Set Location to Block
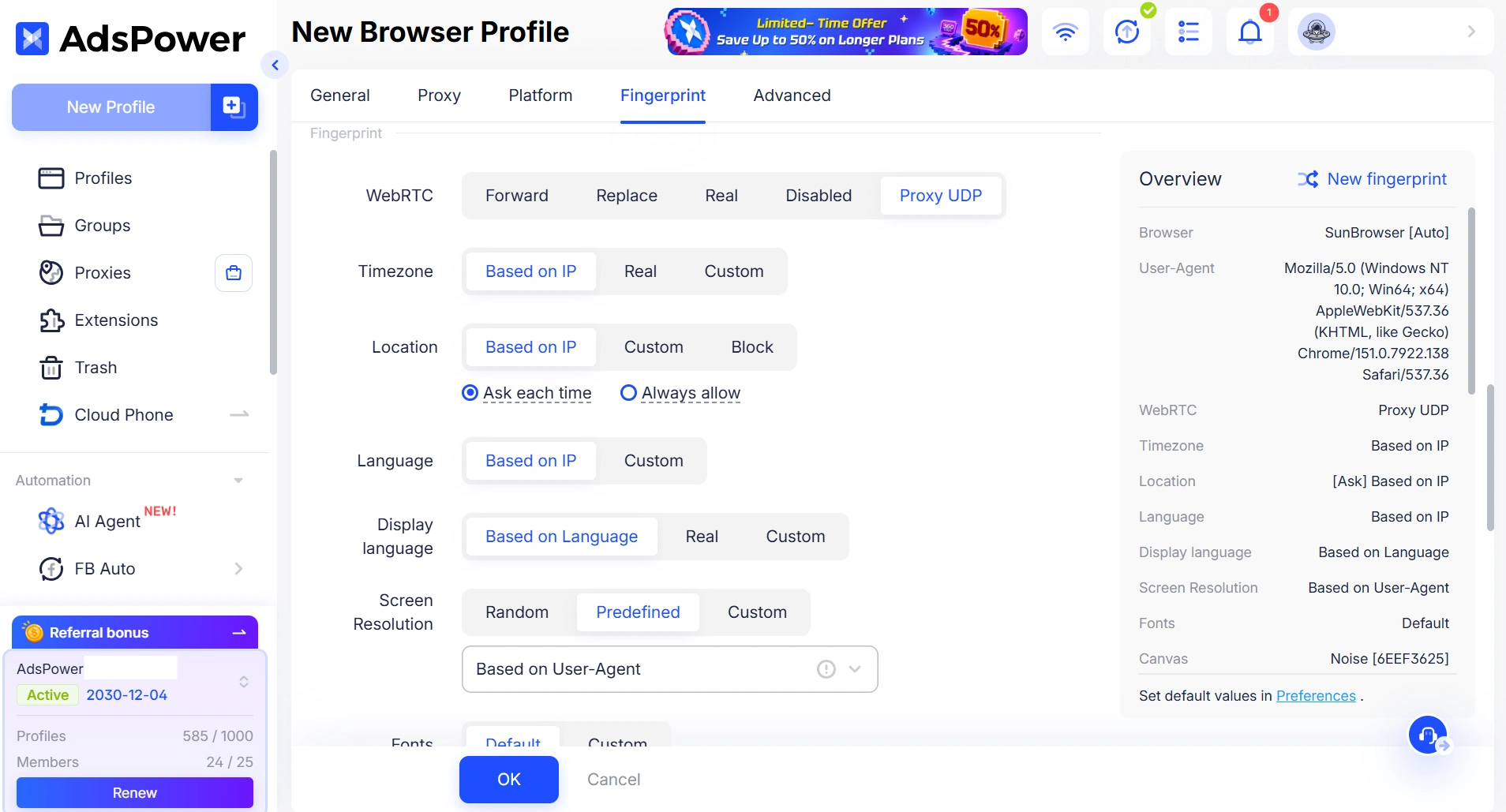This screenshot has height=812, width=1506. click(x=752, y=347)
